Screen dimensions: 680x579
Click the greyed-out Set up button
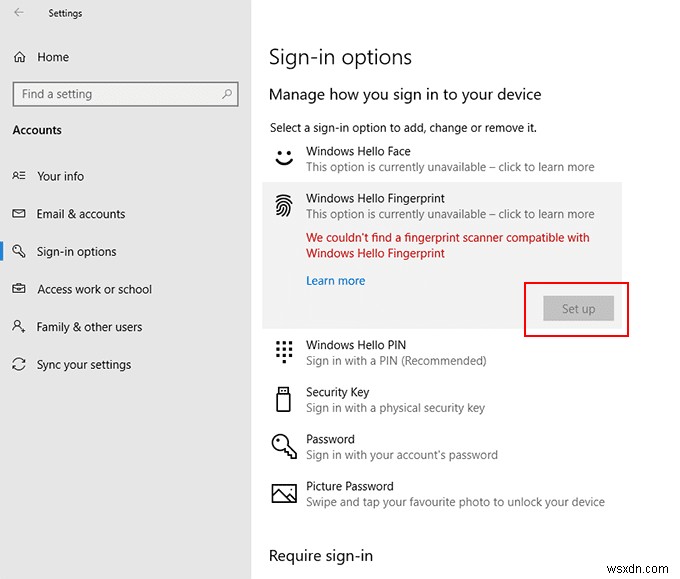[x=578, y=308]
